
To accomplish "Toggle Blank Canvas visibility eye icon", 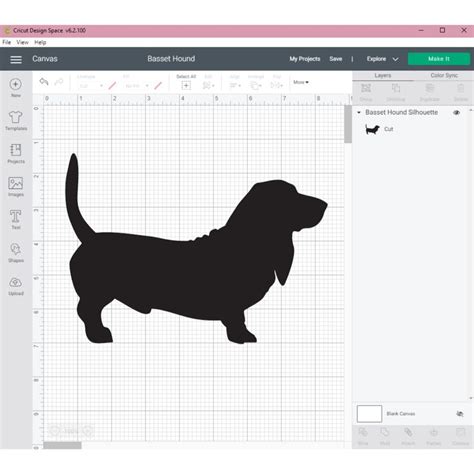I will (x=460, y=414).
